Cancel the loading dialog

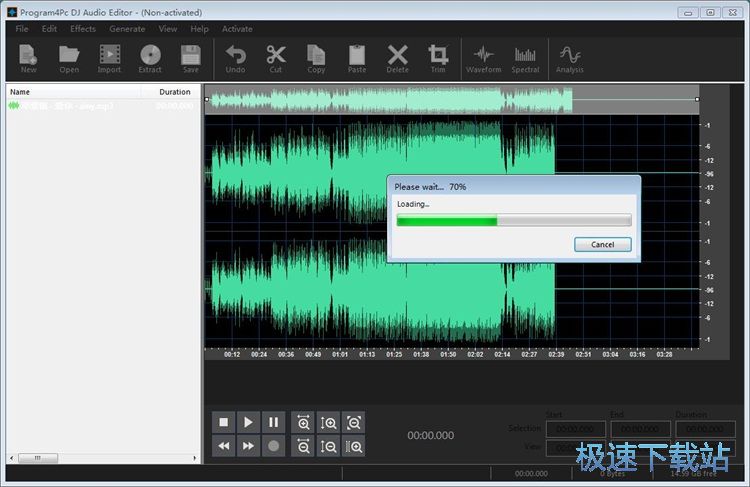[x=602, y=244]
